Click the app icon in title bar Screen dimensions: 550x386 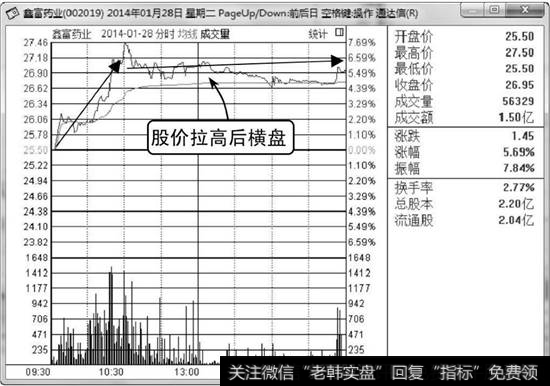coord(13,13)
